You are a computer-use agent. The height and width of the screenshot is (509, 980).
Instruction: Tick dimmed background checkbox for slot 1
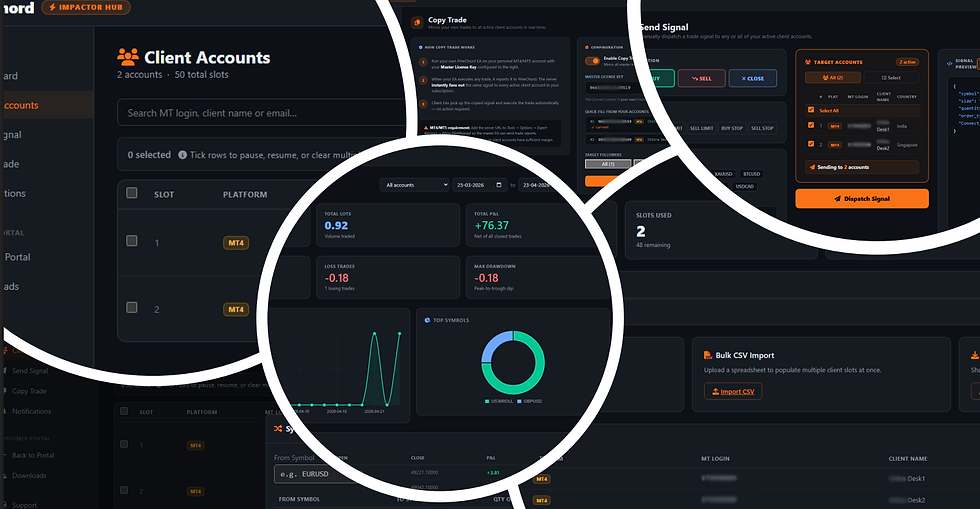coord(124,444)
